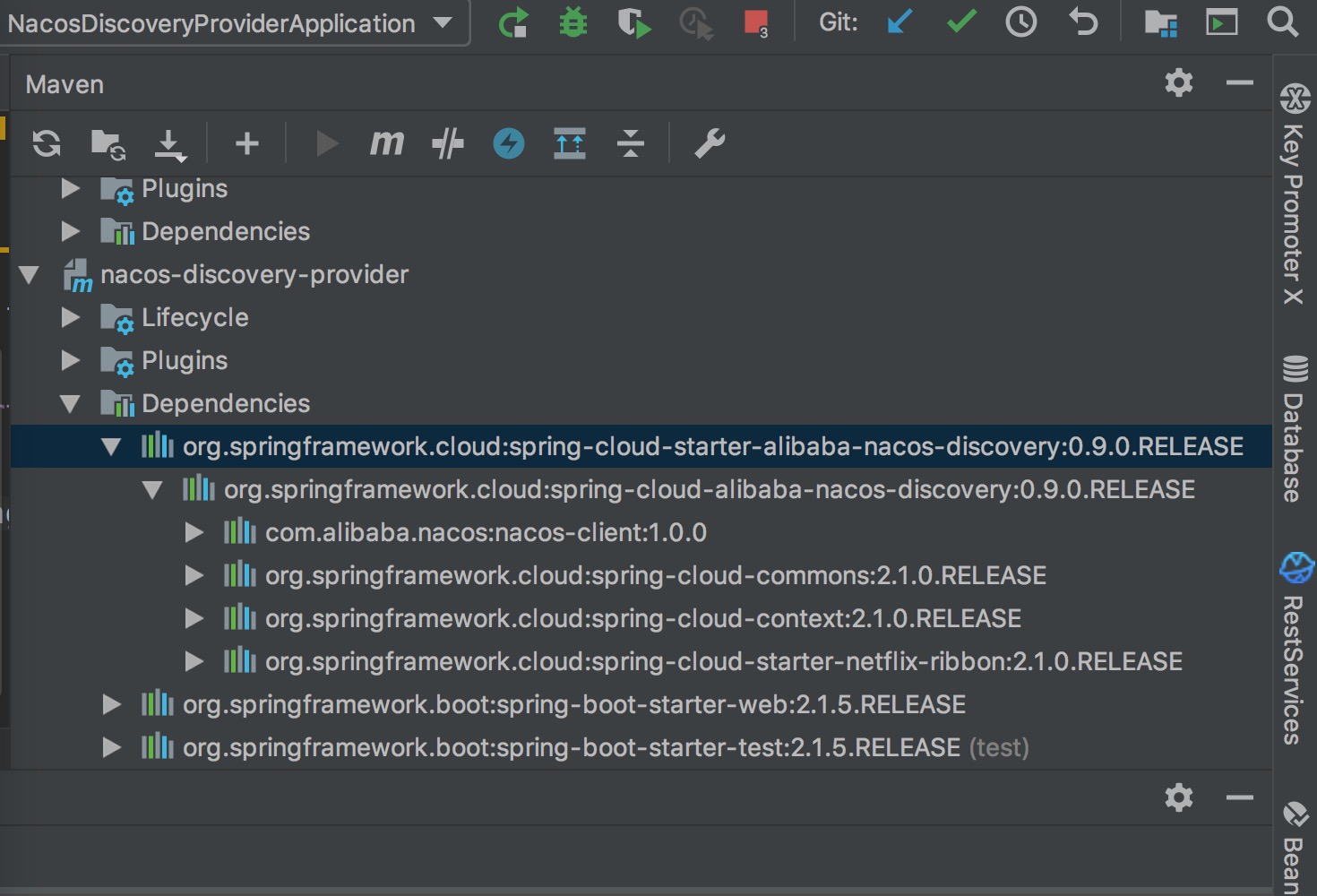Reimport all Maven projects
Viewport: 1317px width, 896px height.
click(x=47, y=143)
